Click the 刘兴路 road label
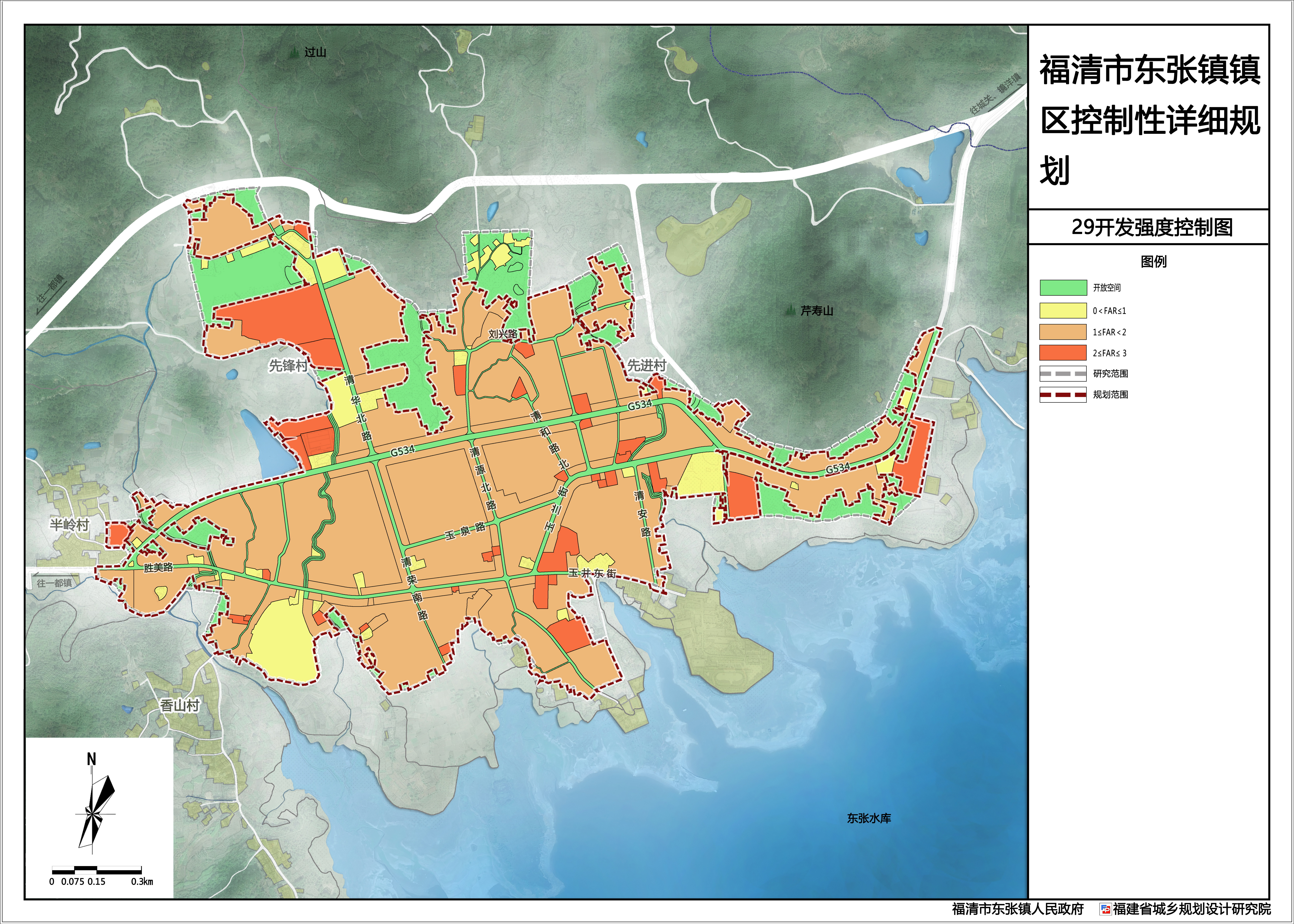1294x924 pixels. tap(503, 334)
